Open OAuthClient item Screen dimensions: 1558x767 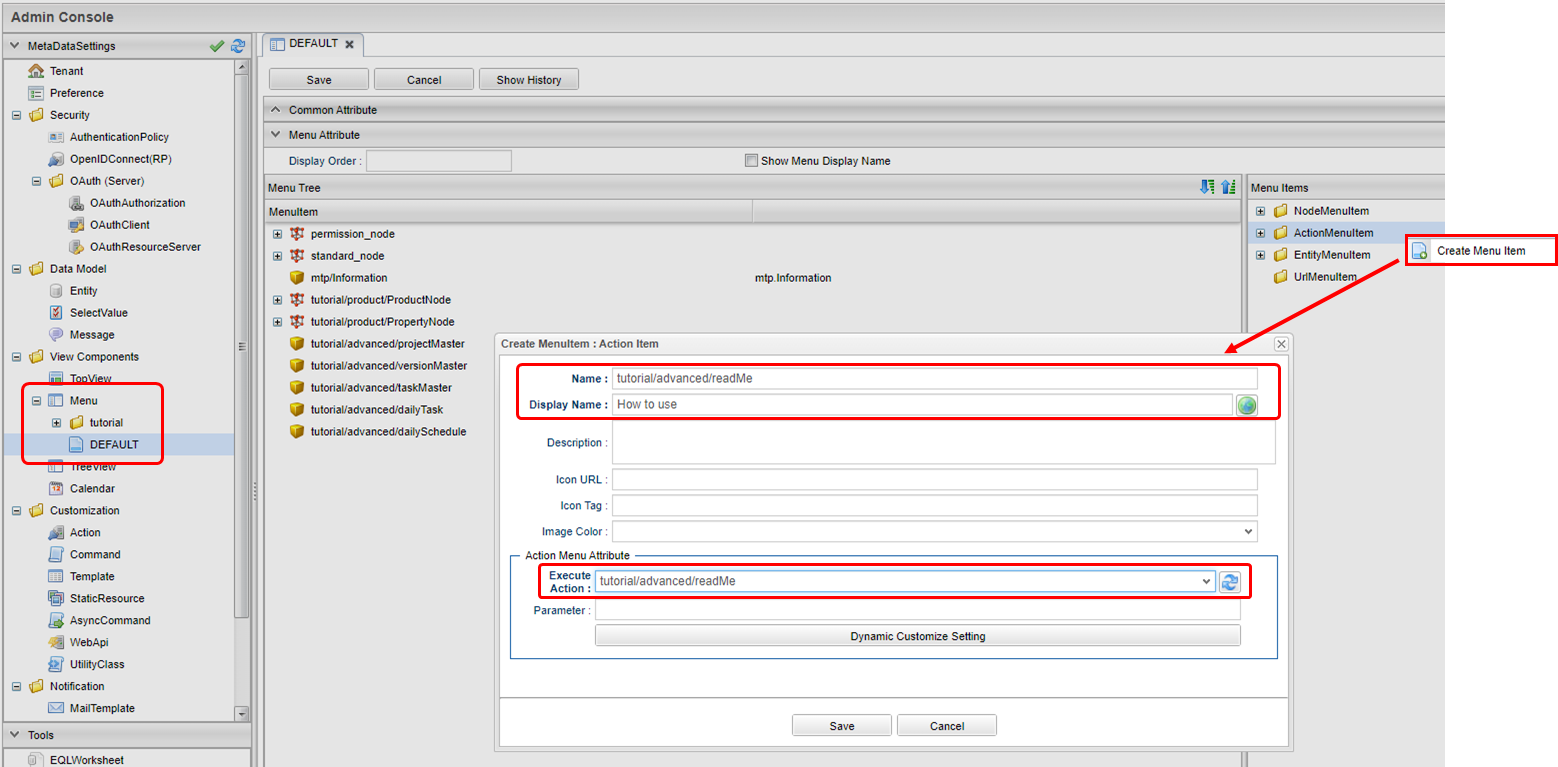click(119, 225)
